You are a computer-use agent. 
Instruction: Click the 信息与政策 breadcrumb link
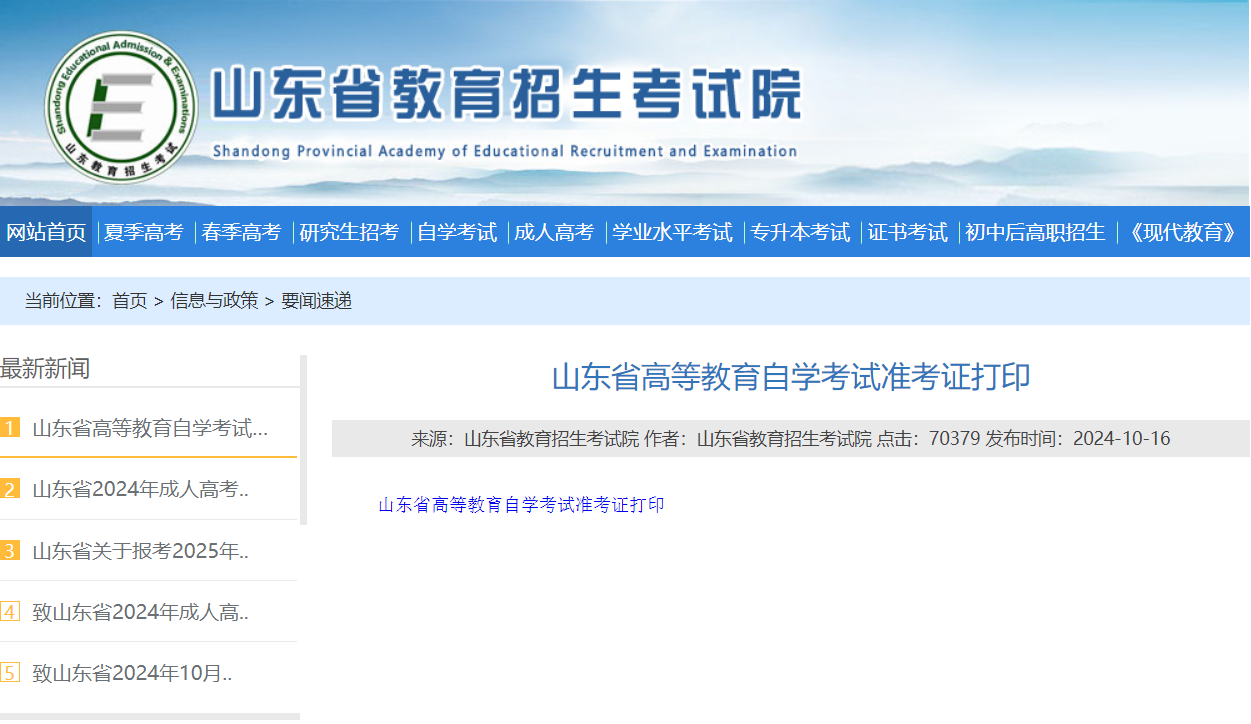click(214, 301)
